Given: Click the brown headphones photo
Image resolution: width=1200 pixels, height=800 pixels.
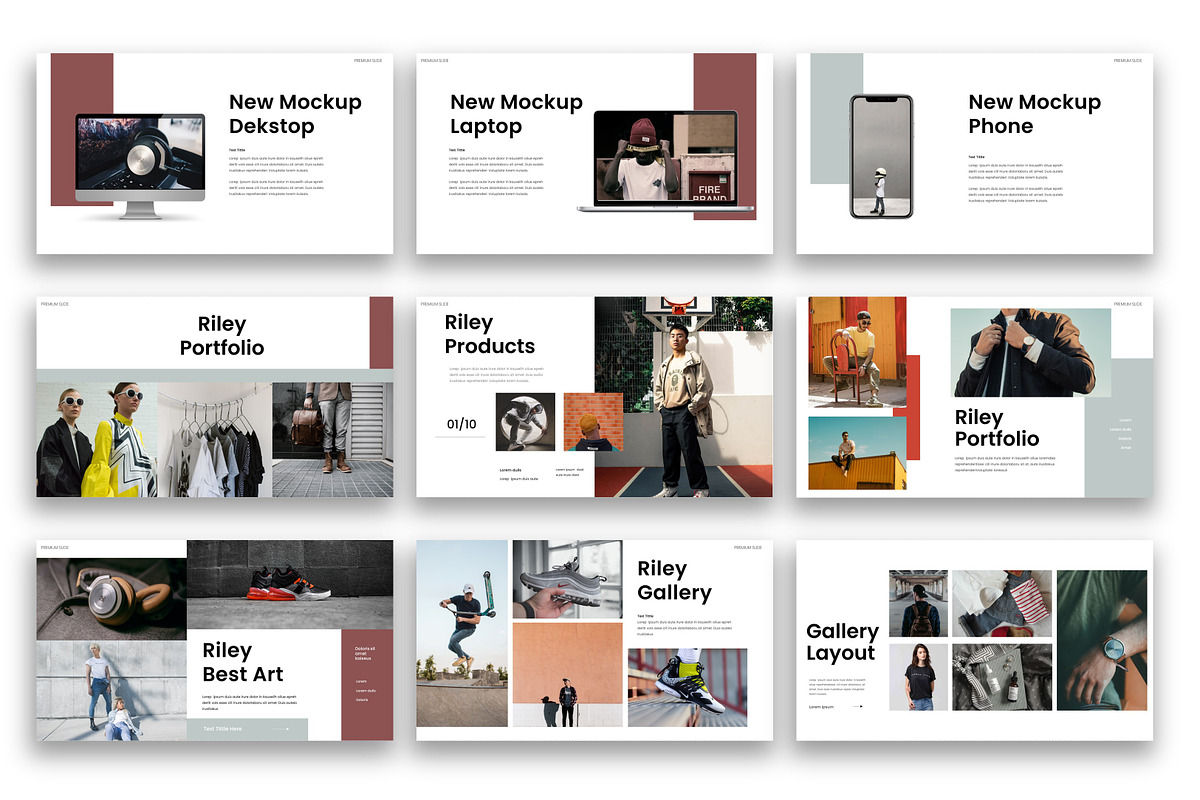Looking at the screenshot, I should pos(112,599).
